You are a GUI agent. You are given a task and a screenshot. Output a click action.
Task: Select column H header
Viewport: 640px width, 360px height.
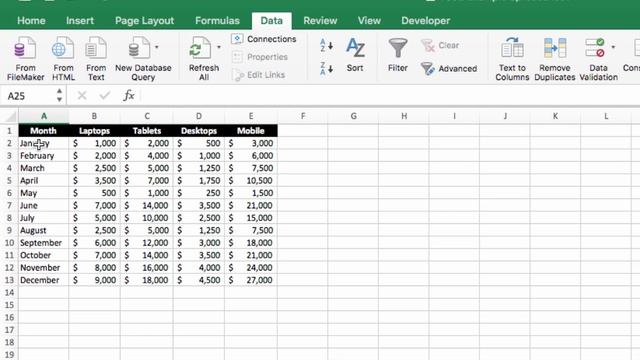pyautogui.click(x=404, y=116)
